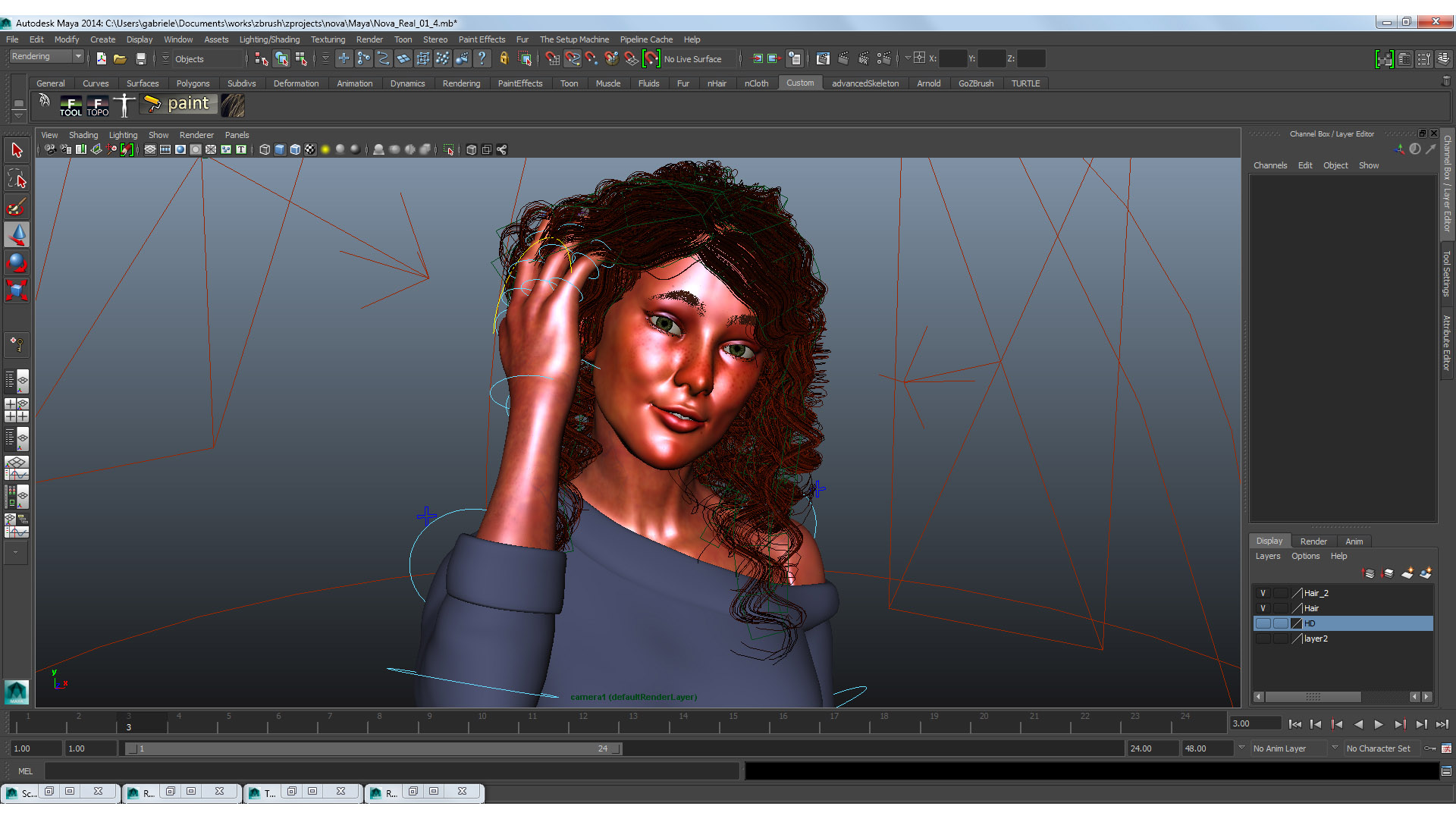Click the hair texture shelf icon
1456x819 pixels.
(233, 105)
